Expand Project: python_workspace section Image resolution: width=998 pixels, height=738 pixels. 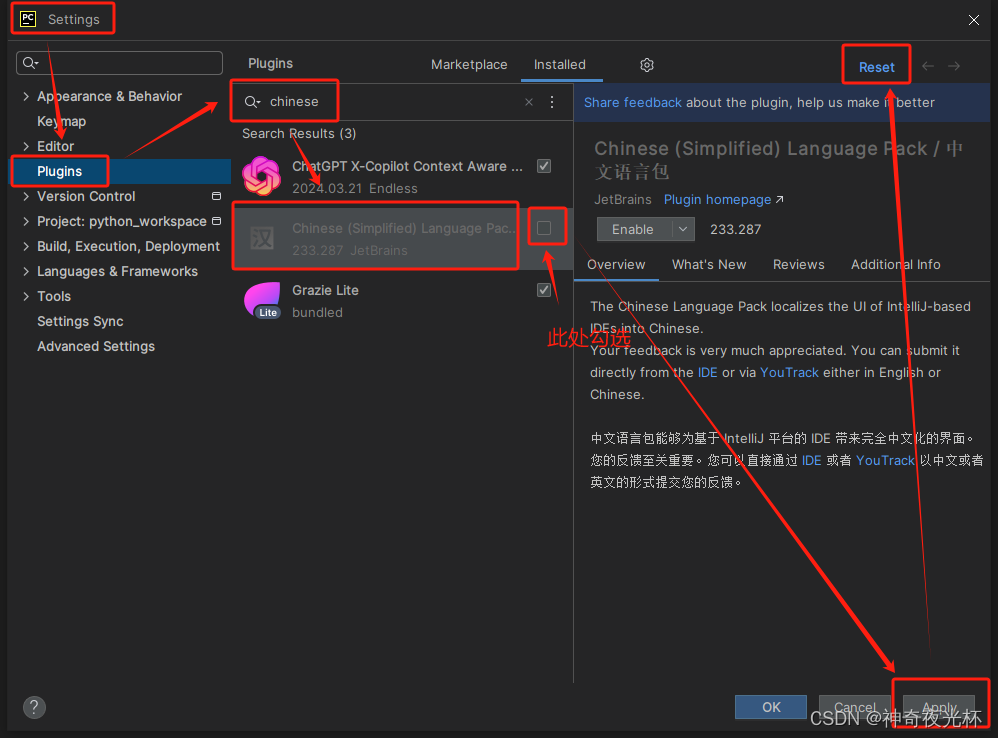[x=26, y=221]
